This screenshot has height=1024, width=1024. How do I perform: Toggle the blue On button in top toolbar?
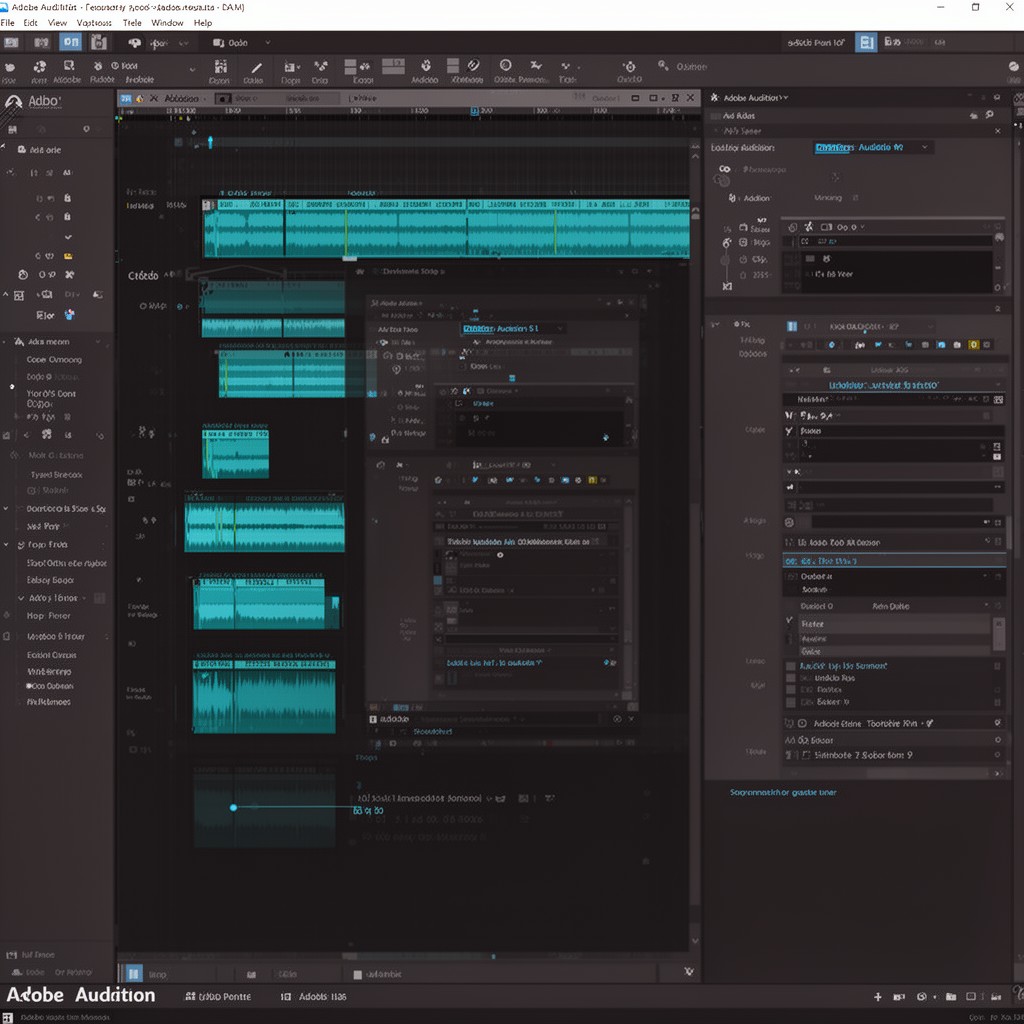[71, 43]
